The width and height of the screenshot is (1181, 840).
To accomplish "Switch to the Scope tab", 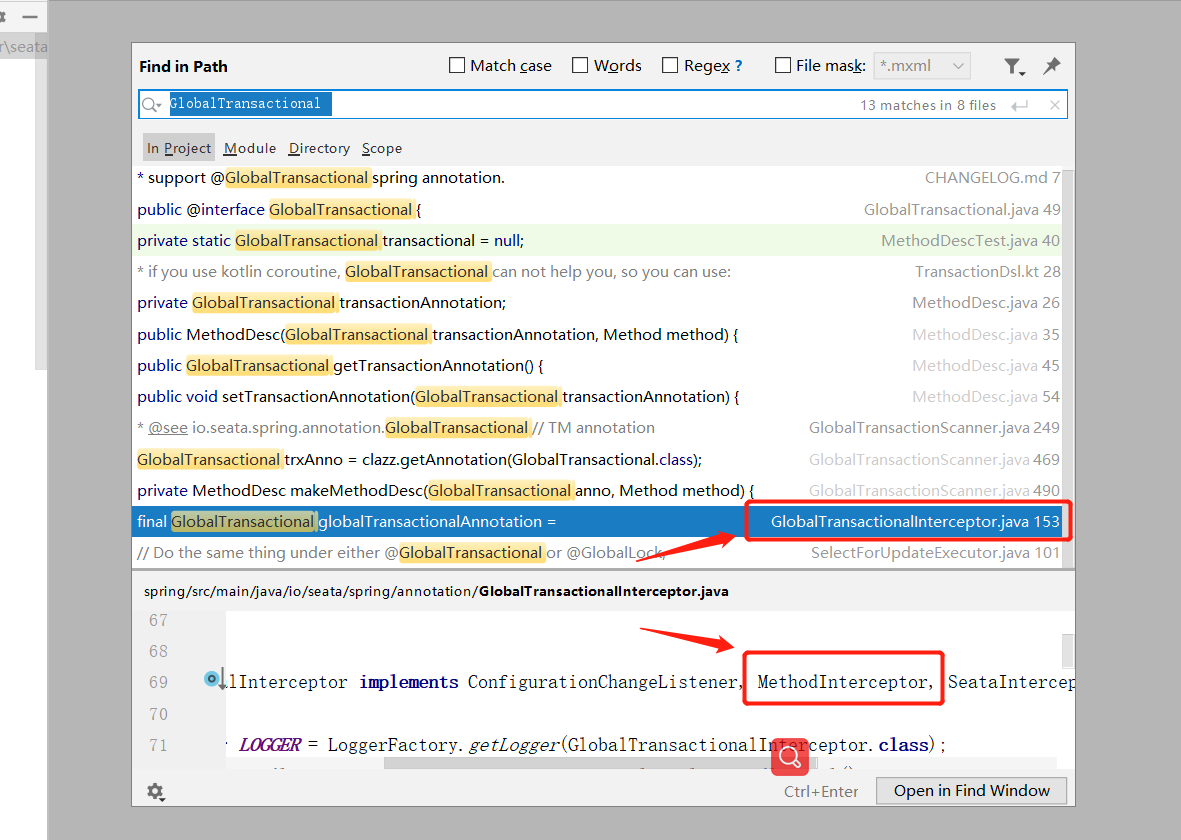I will coord(382,148).
